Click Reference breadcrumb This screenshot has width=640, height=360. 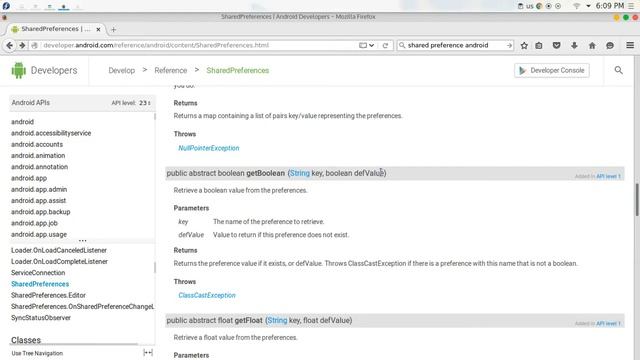click(171, 70)
